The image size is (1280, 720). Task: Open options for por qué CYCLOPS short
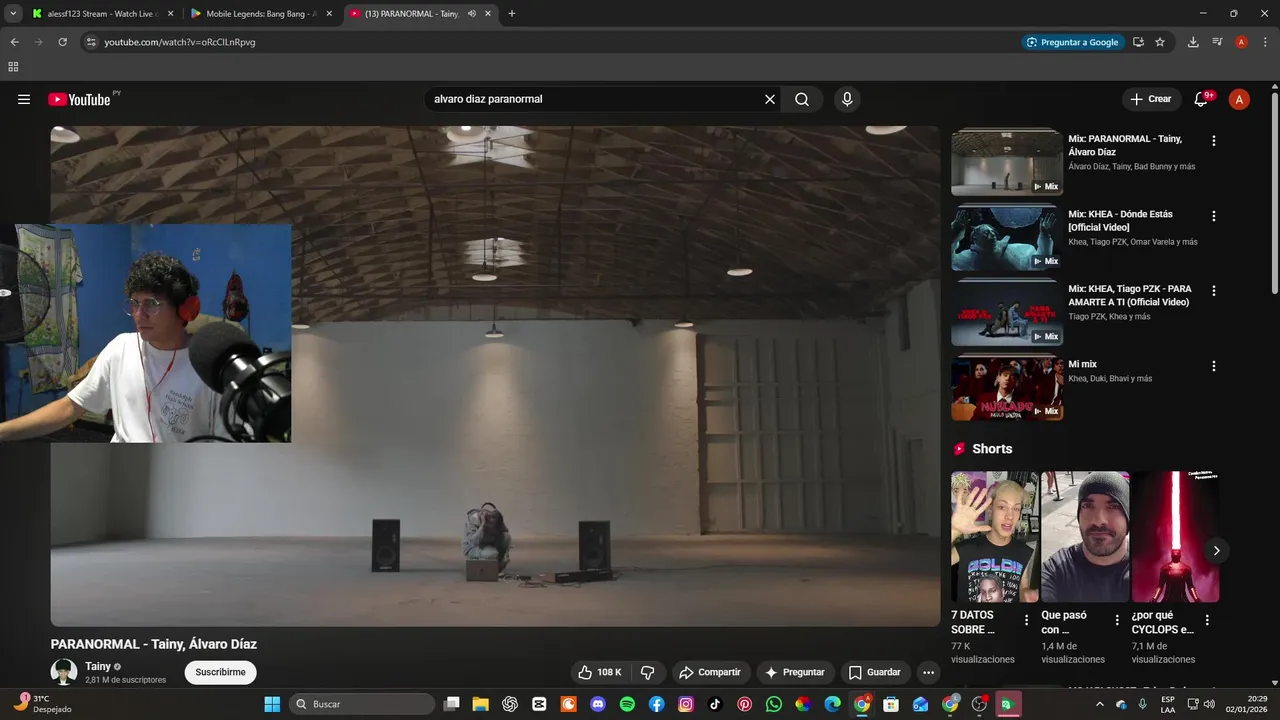1207,620
